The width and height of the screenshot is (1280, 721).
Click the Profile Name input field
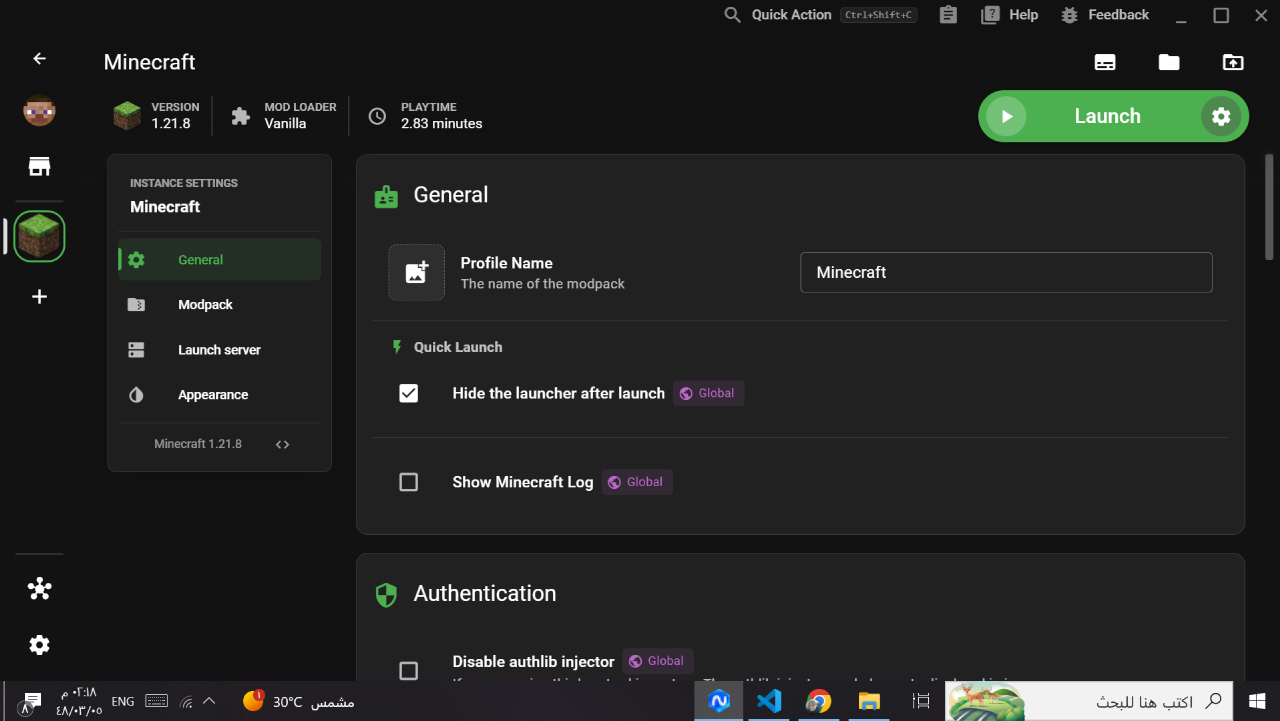tap(1006, 272)
